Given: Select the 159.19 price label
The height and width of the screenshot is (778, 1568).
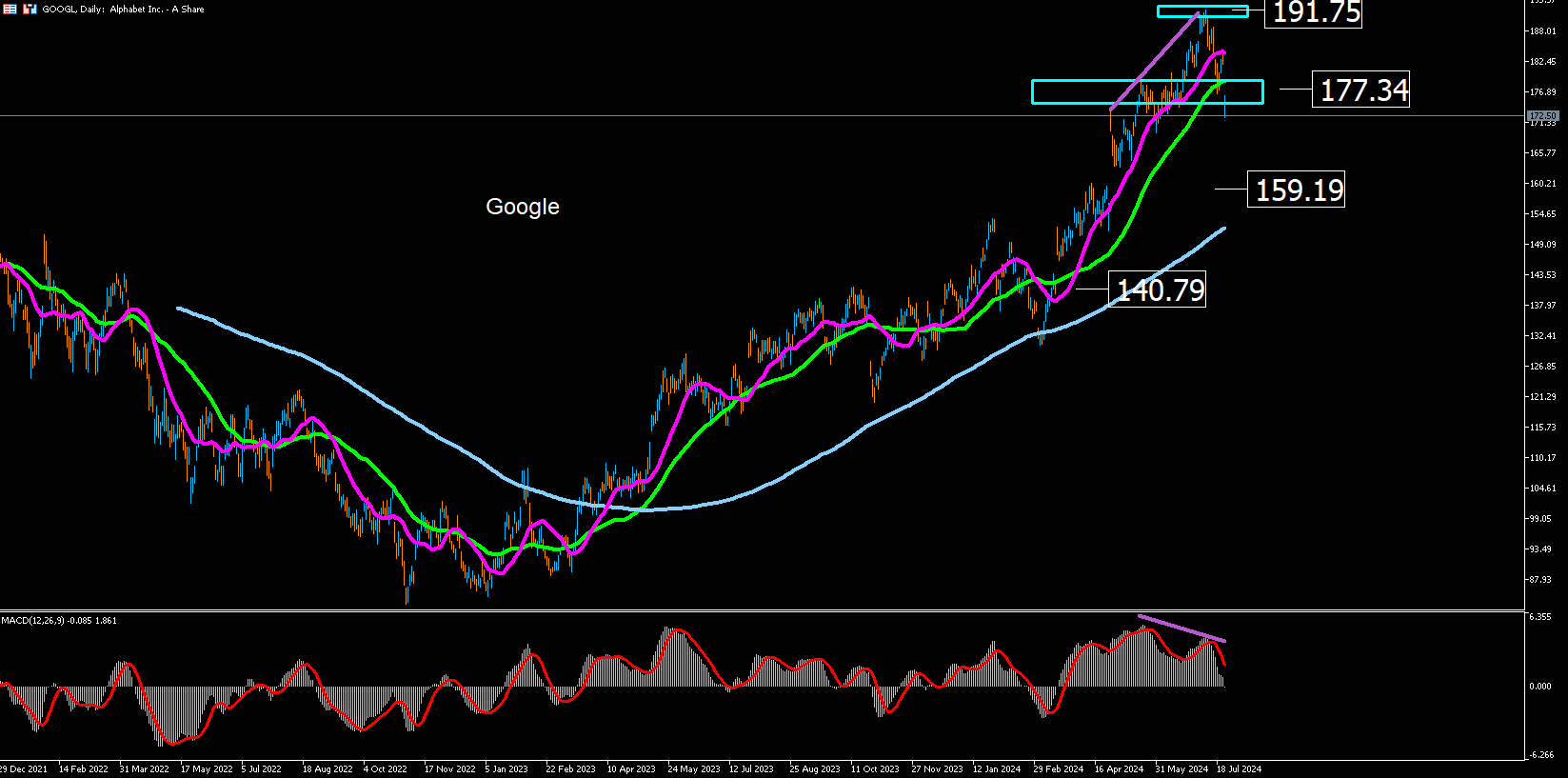Looking at the screenshot, I should click(1296, 190).
